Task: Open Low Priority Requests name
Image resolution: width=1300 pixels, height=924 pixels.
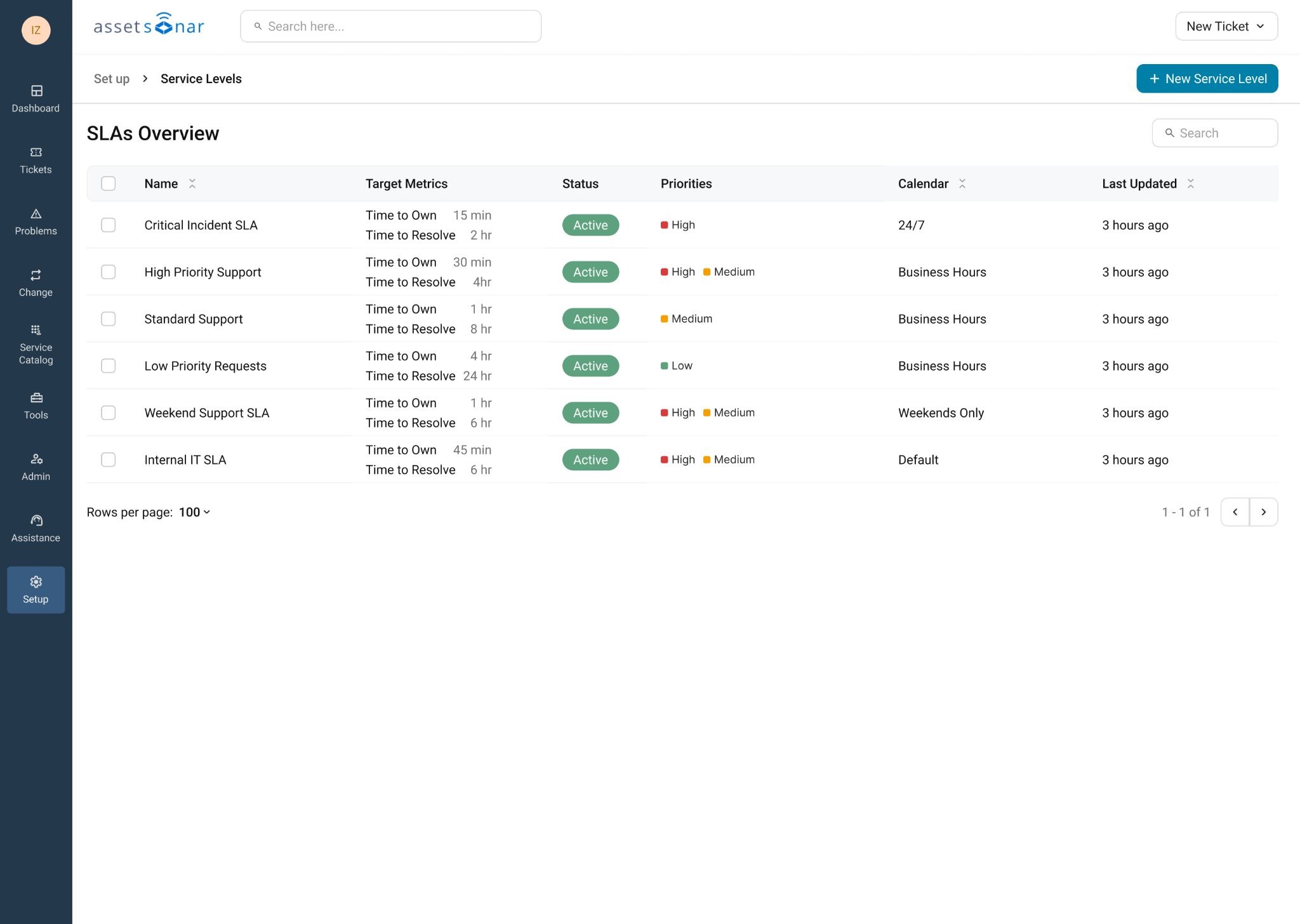Action: (x=205, y=366)
